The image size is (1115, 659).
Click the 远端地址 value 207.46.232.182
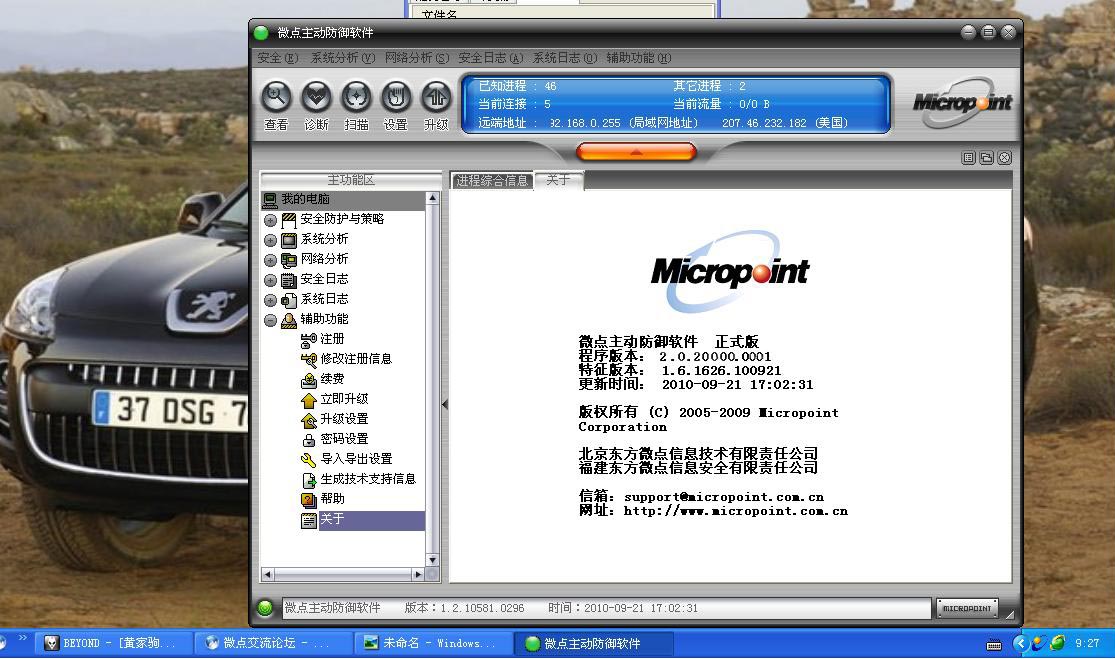tap(764, 123)
